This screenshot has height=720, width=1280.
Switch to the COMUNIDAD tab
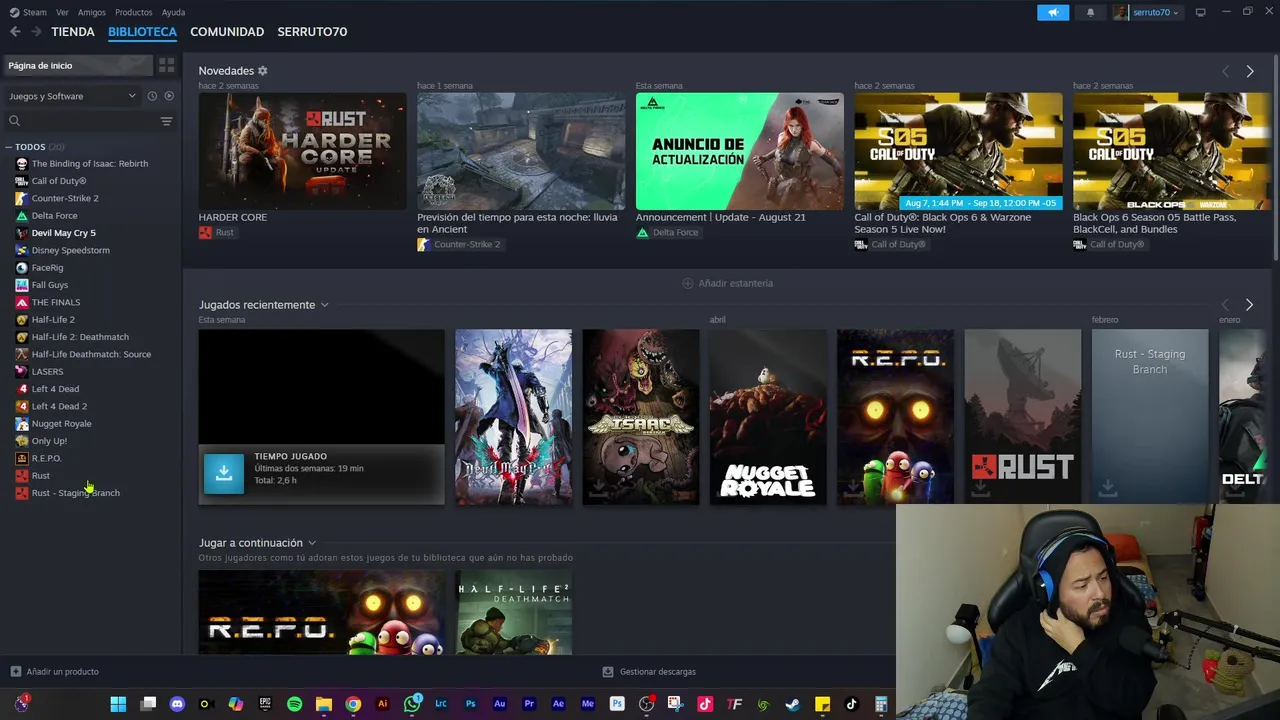(227, 32)
